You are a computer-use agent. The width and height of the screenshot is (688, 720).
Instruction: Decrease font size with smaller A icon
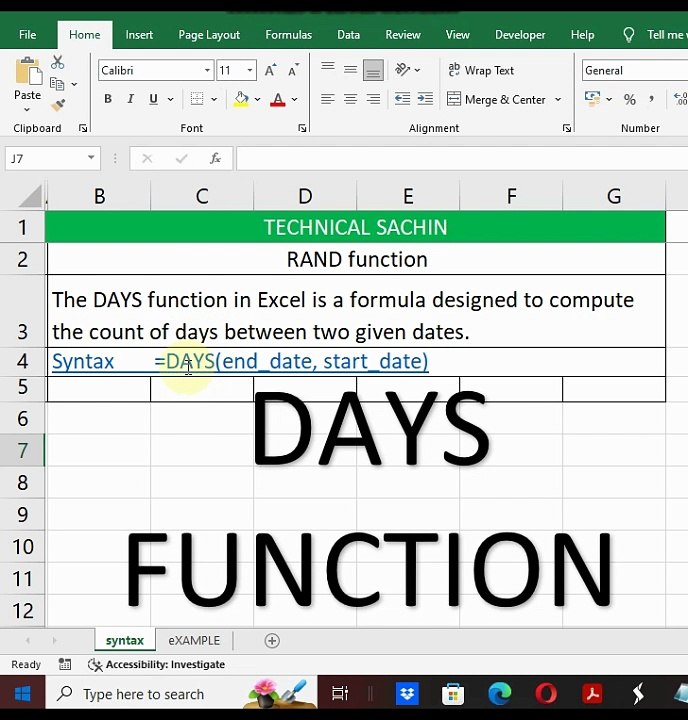[293, 70]
